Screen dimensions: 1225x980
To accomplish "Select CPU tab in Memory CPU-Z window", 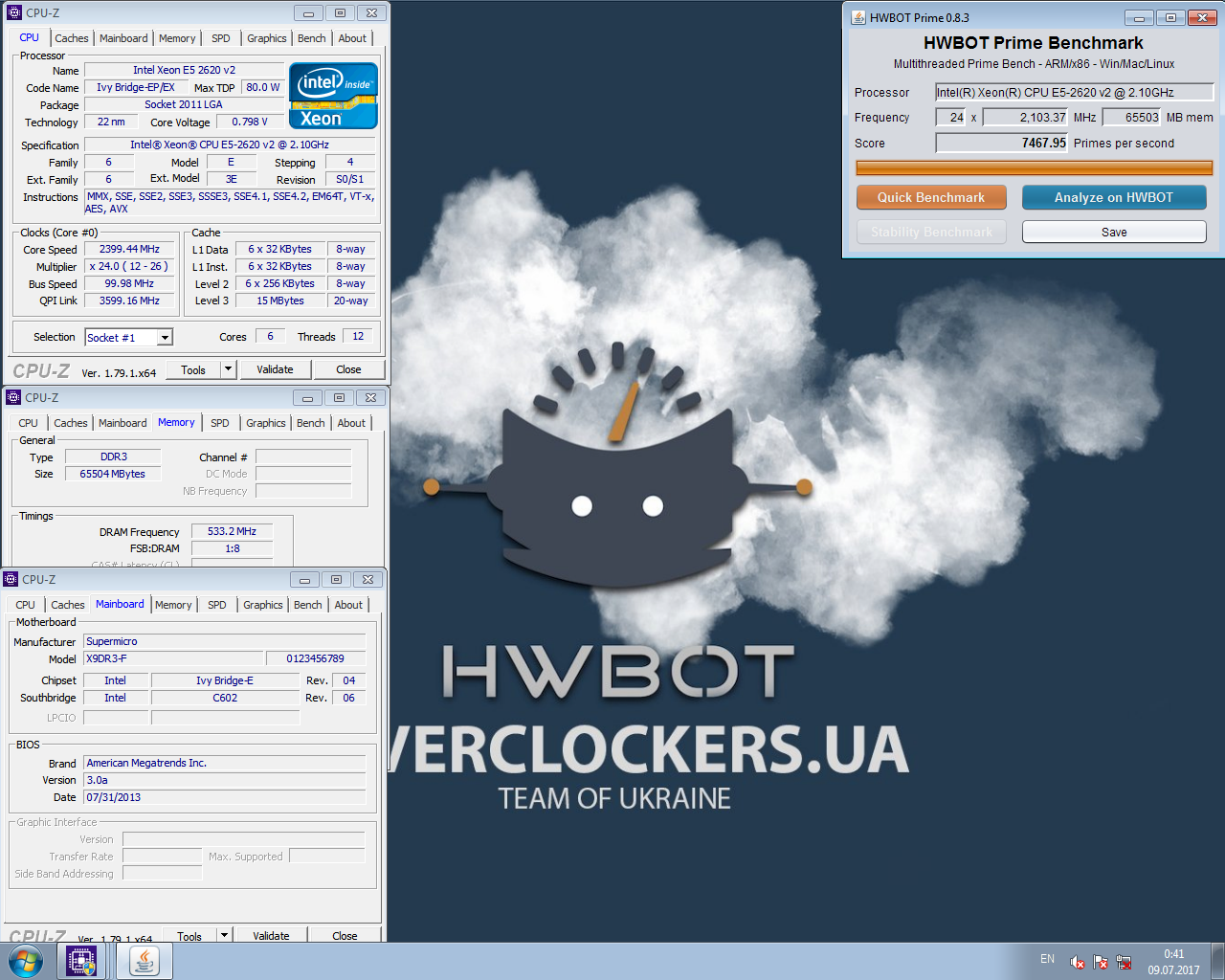I will 29,423.
